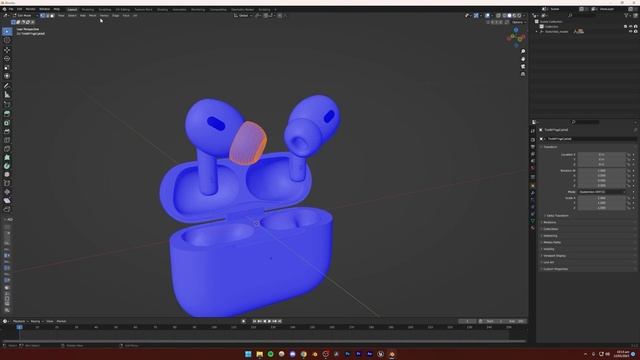Select the Knife tool
This screenshot has height=360, width=640.
(7, 149)
